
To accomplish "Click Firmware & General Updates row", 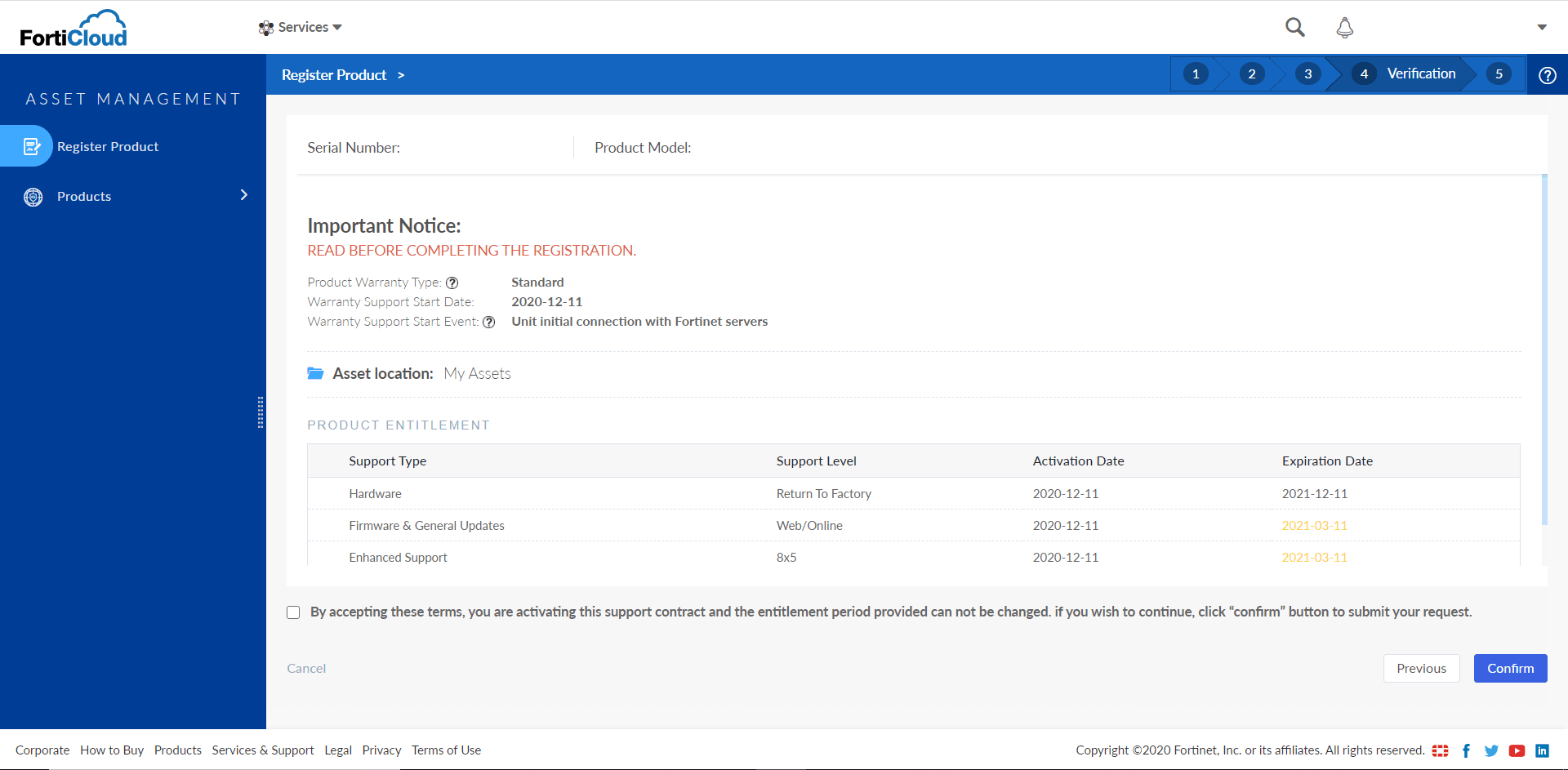I will [x=914, y=526].
